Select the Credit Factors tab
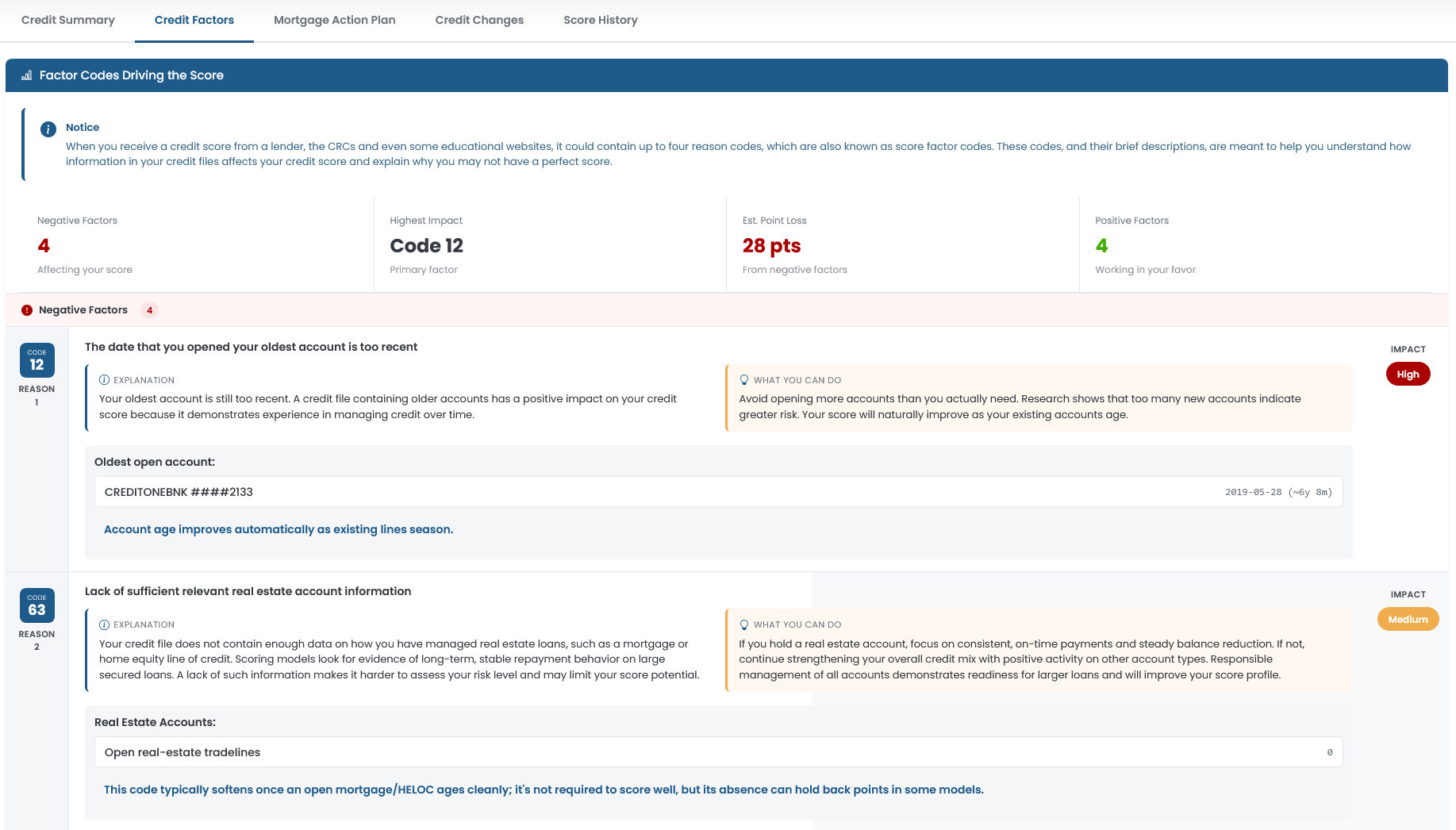This screenshot has height=830, width=1456. pyautogui.click(x=194, y=20)
